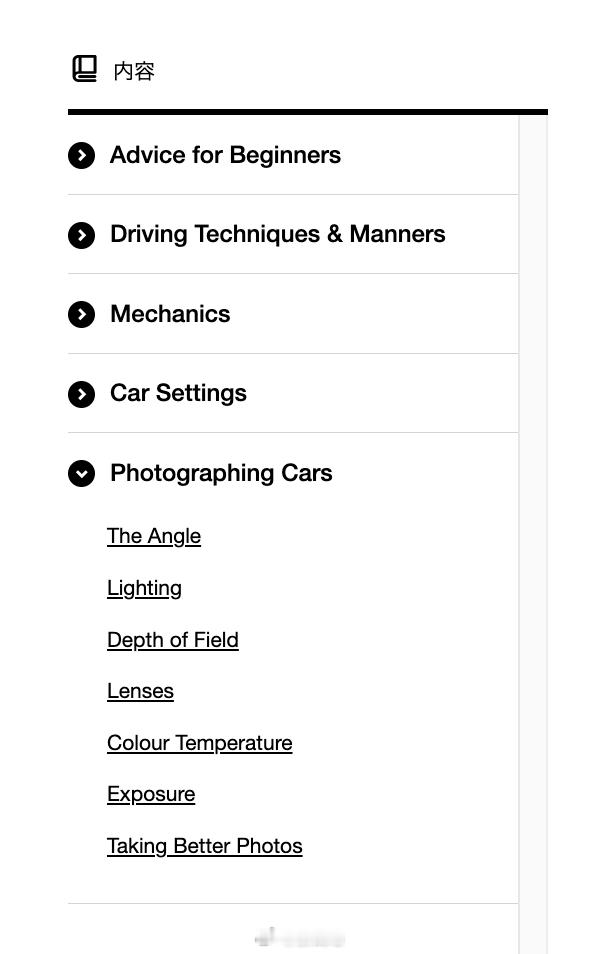Viewport: 602px width, 954px height.
Task: Collapse Photographing Cars down-arrow icon
Action: [x=82, y=474]
